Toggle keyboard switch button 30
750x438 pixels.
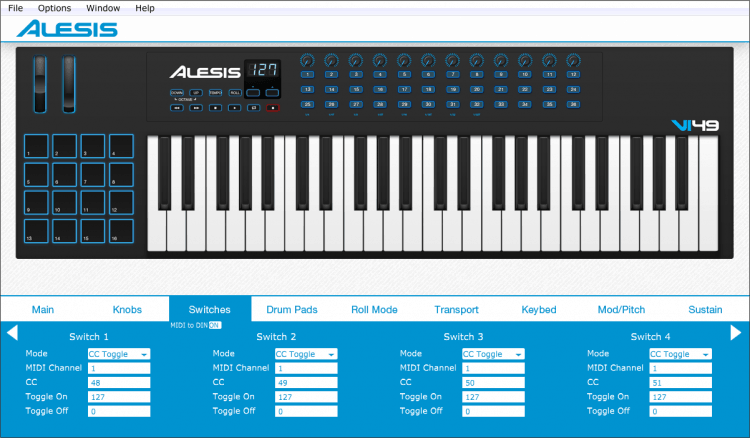coord(428,104)
